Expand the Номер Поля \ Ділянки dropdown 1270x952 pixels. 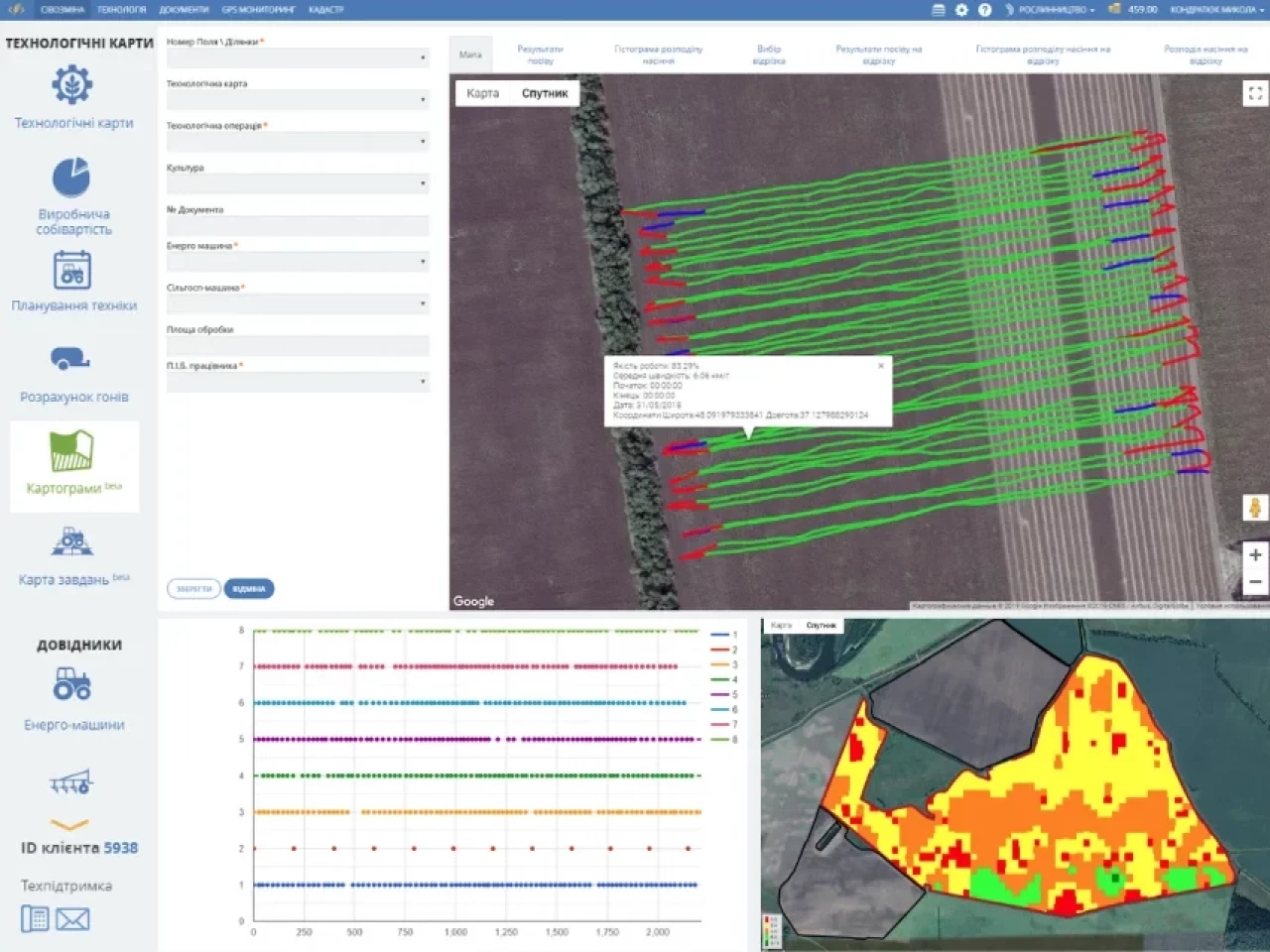[x=298, y=59]
